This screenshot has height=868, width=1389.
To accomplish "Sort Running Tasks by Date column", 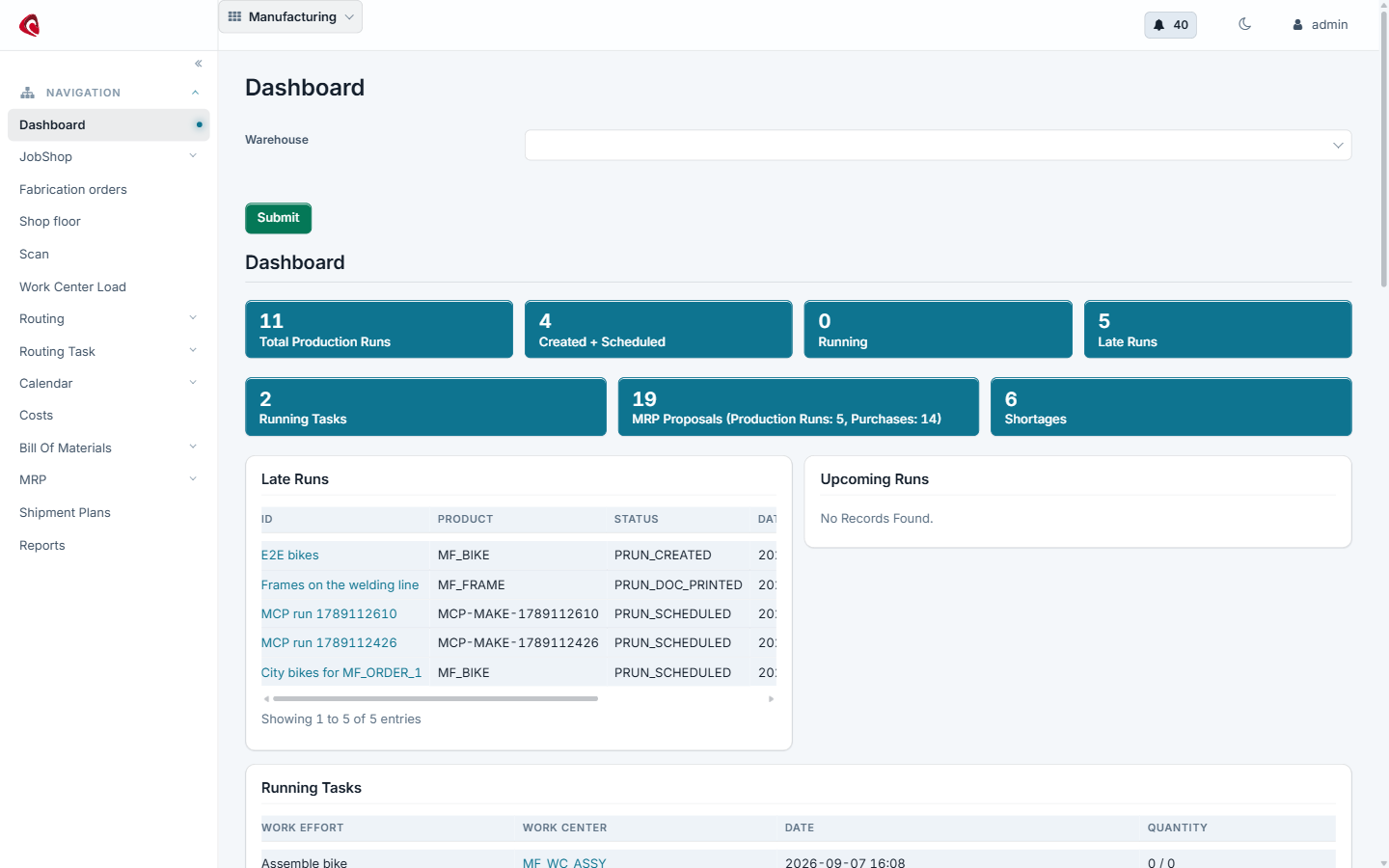I will [800, 828].
